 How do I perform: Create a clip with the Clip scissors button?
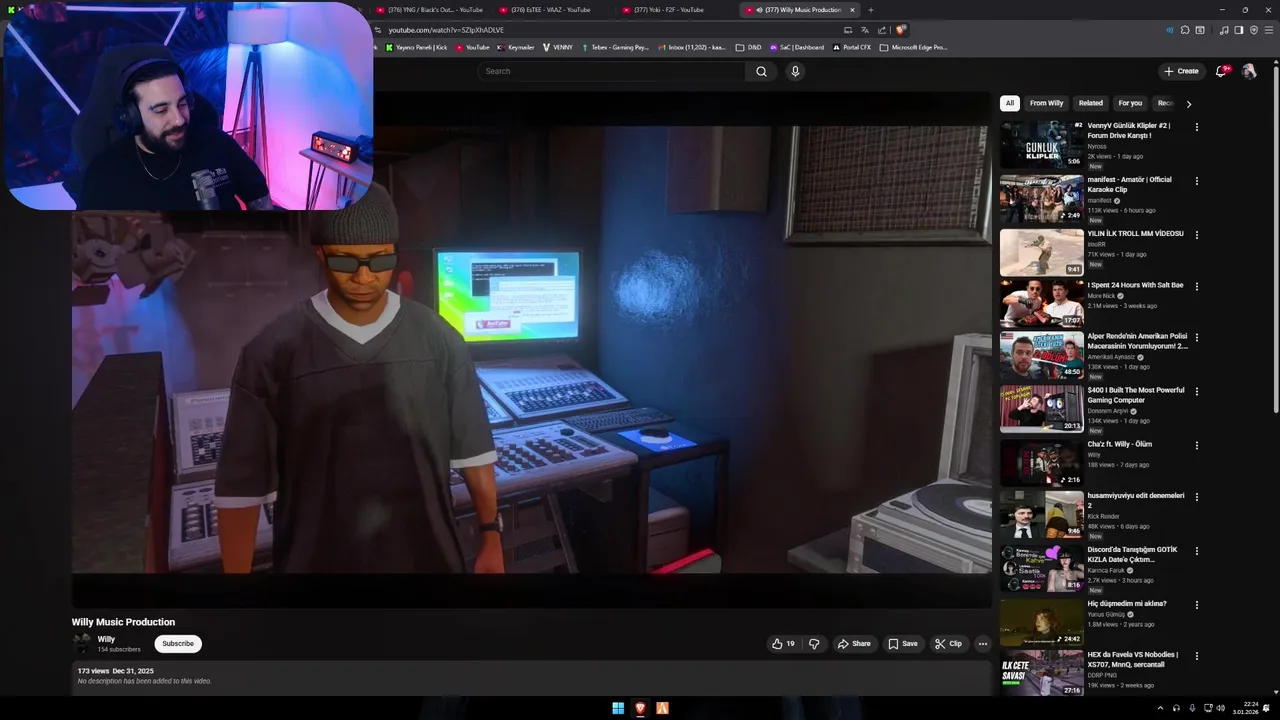tap(948, 644)
